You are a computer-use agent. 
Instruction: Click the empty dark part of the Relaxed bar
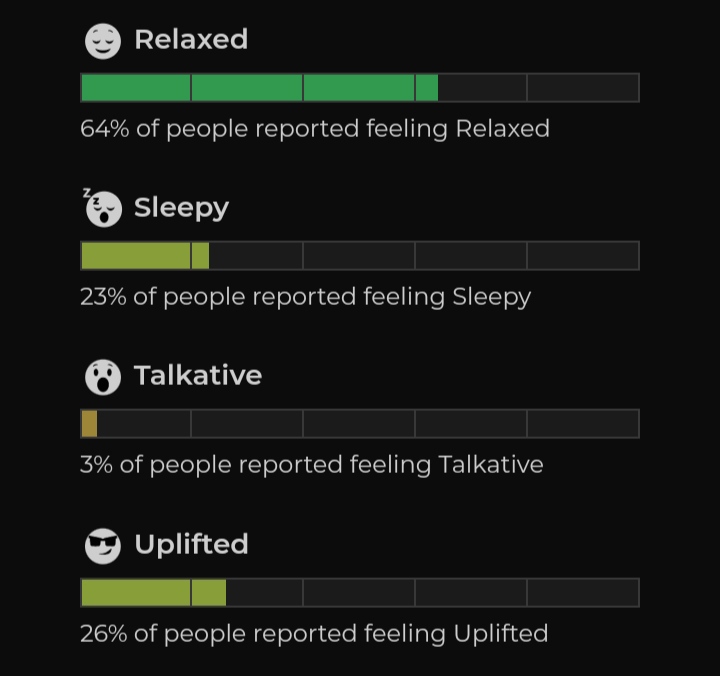click(538, 88)
